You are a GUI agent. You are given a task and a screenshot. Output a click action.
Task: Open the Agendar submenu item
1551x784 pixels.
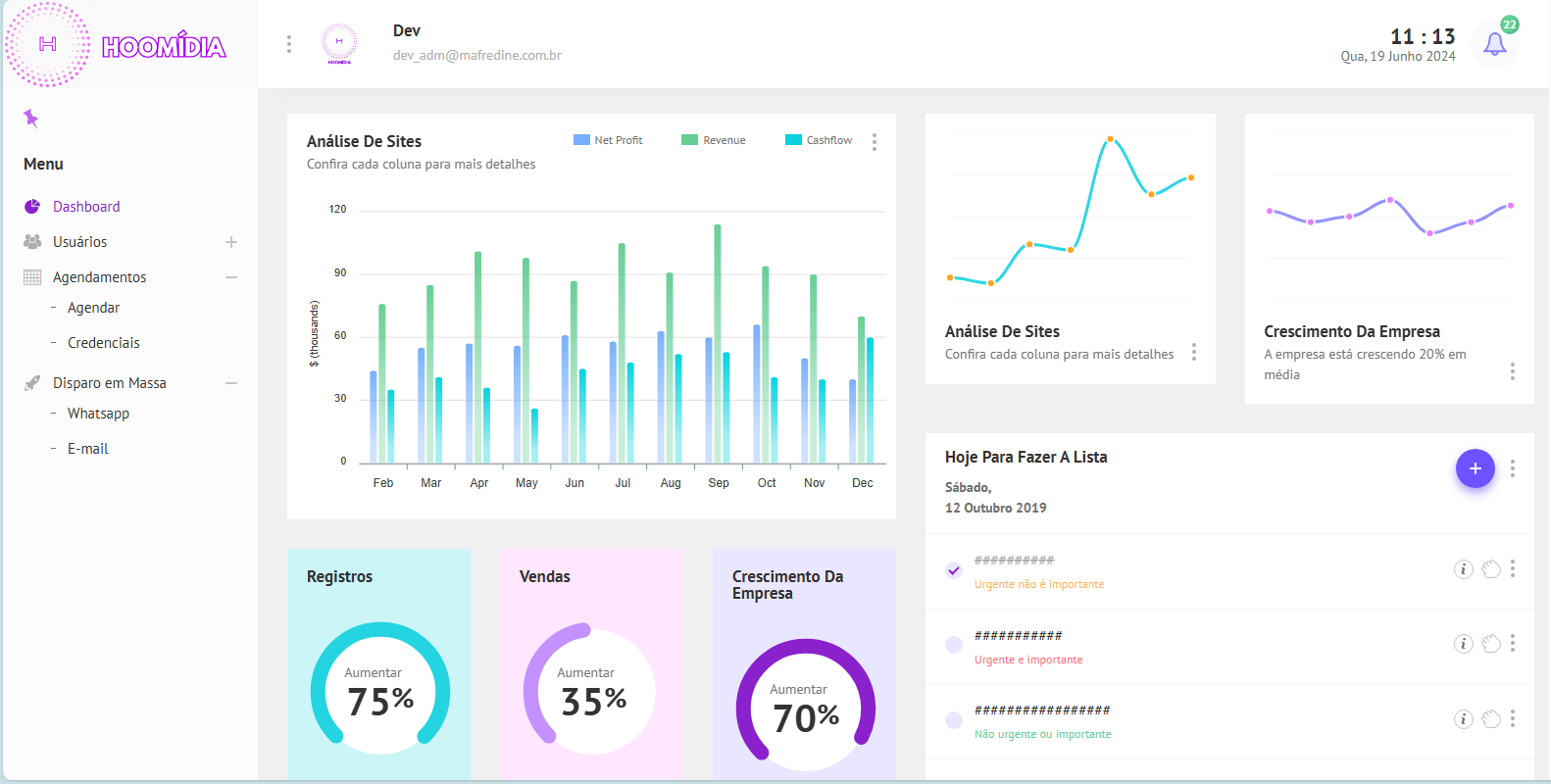pyautogui.click(x=93, y=308)
